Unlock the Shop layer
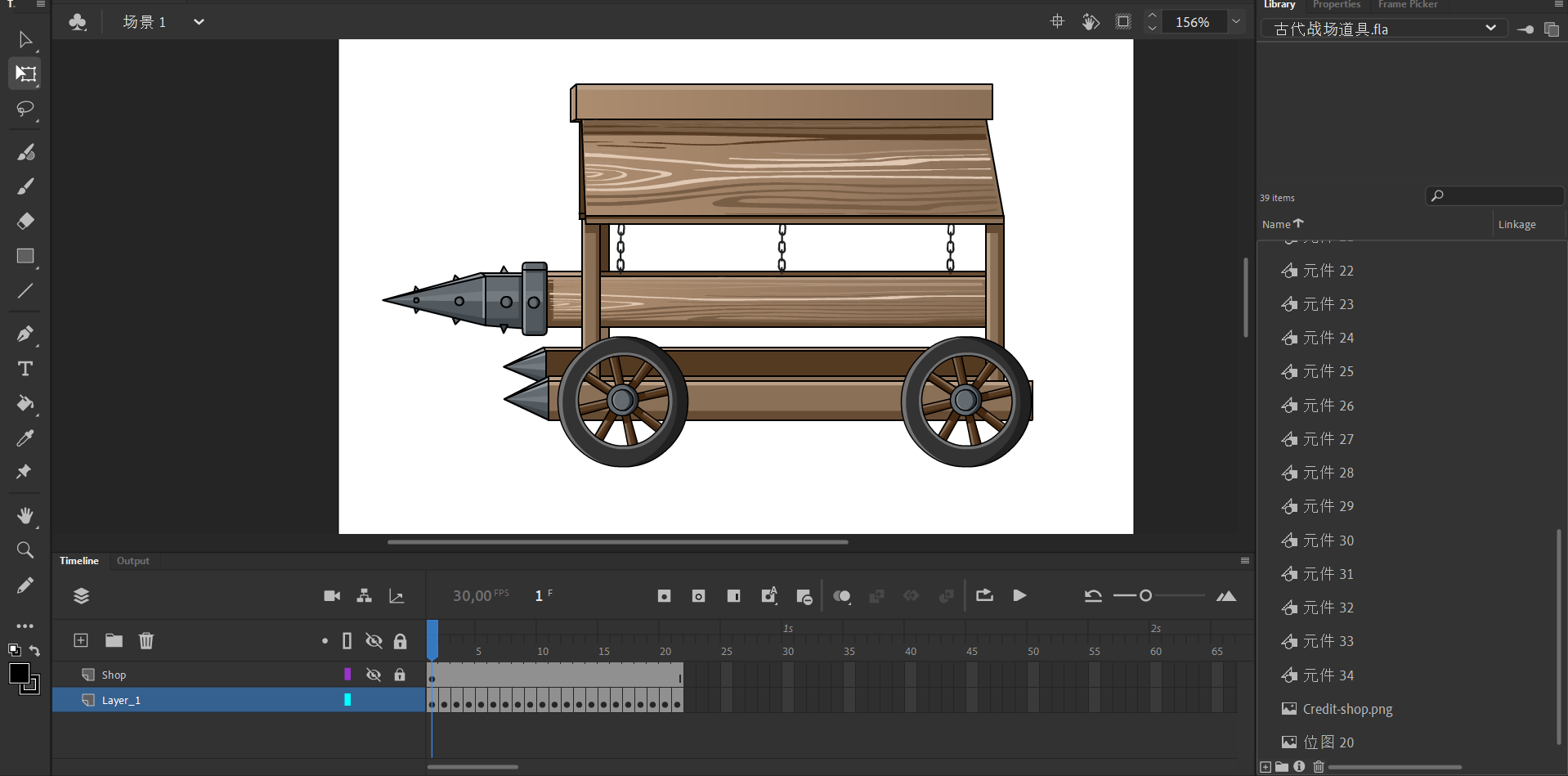 pyautogui.click(x=400, y=675)
